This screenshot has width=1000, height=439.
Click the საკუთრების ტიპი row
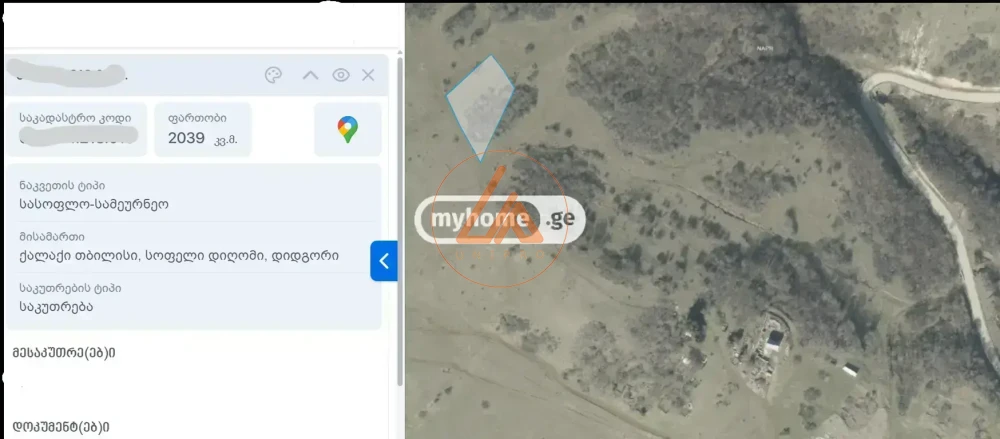[x=194, y=298]
